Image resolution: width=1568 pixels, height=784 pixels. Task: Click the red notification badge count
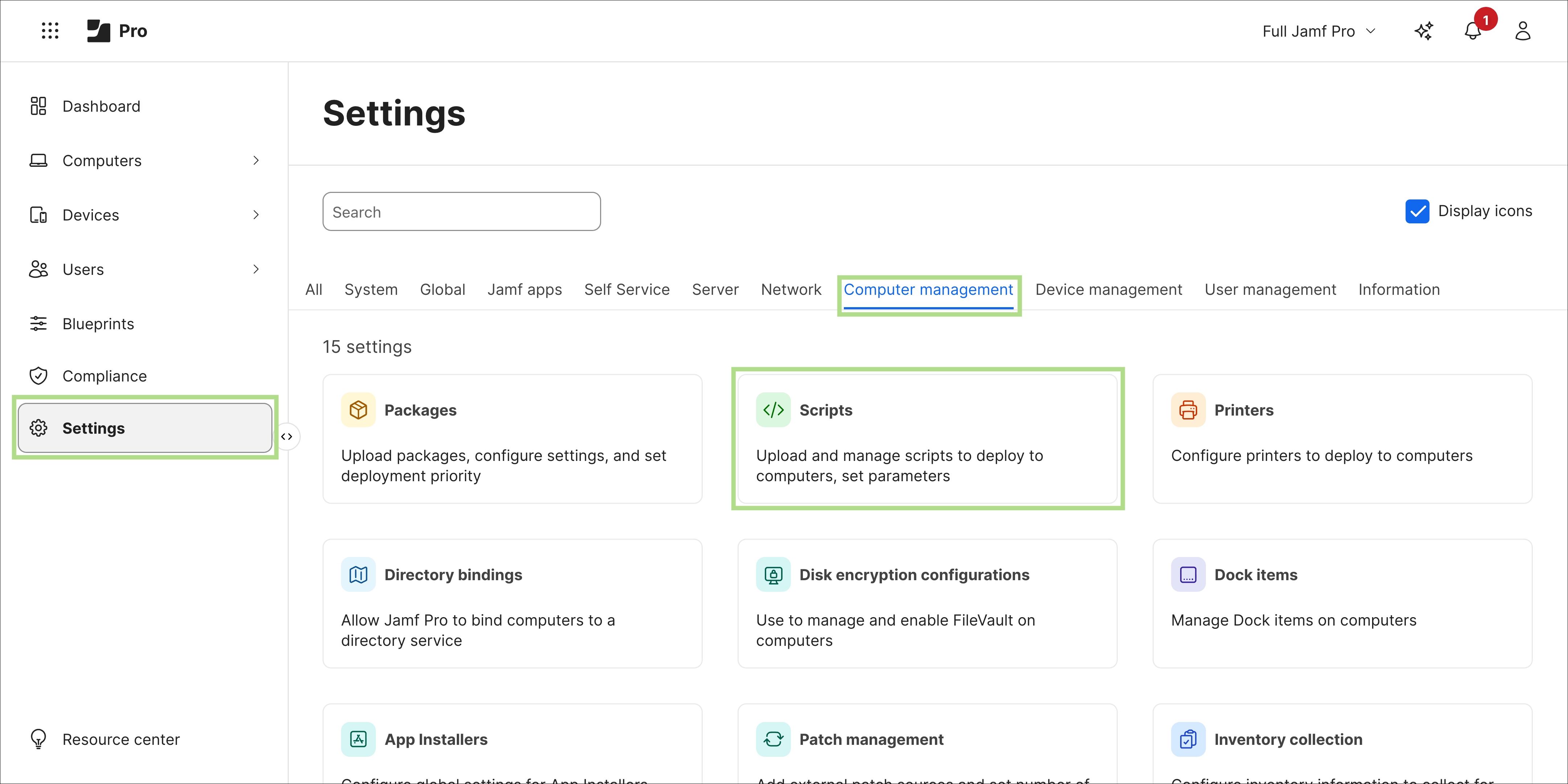pyautogui.click(x=1486, y=20)
